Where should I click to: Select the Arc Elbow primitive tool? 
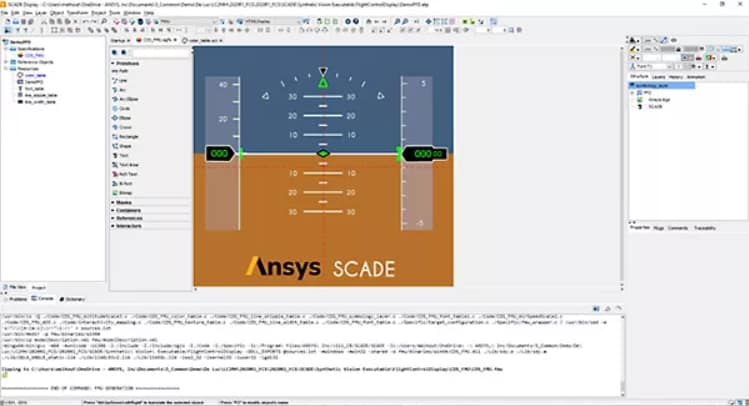[x=125, y=99]
